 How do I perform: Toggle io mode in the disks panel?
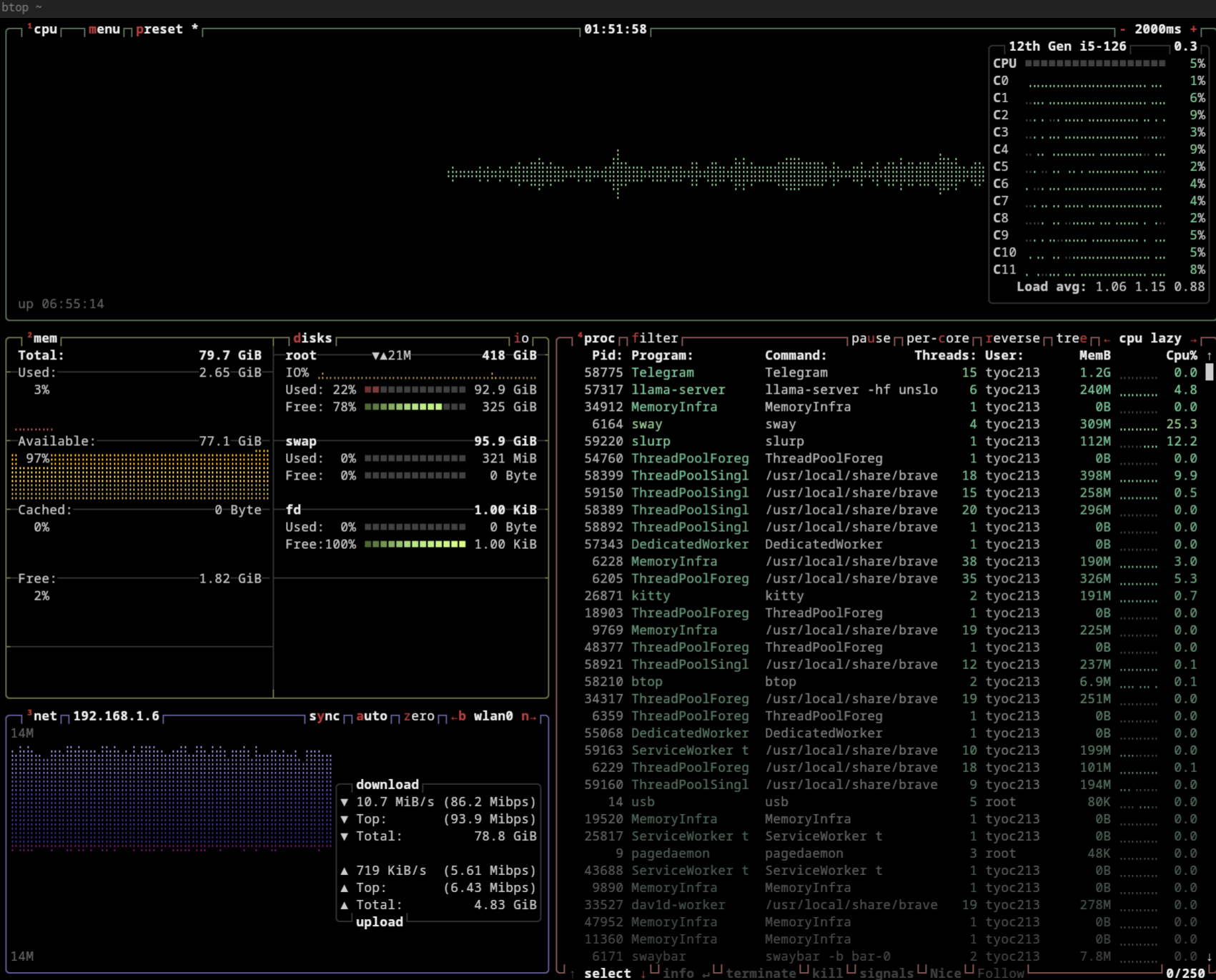[521, 339]
